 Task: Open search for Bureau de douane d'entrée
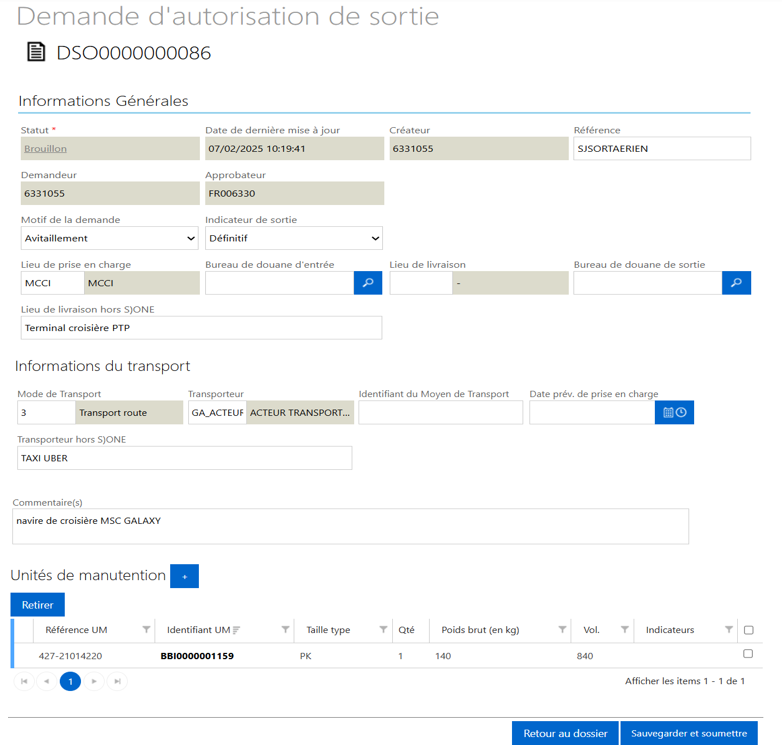coord(368,283)
